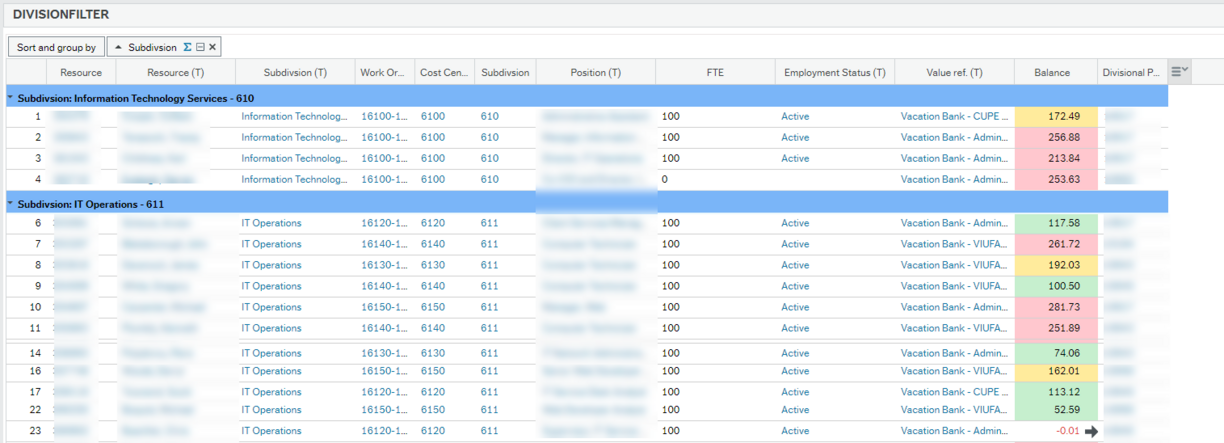Open Information Technolog... link in row 1
Viewport: 1224px width, 443px height.
click(295, 117)
